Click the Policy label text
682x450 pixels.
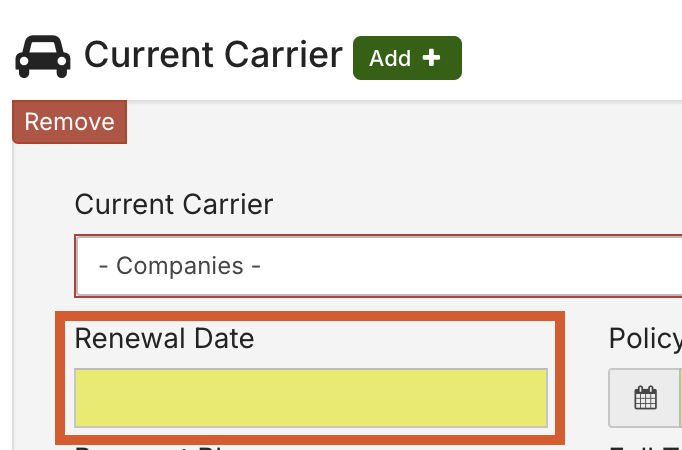click(x=644, y=339)
